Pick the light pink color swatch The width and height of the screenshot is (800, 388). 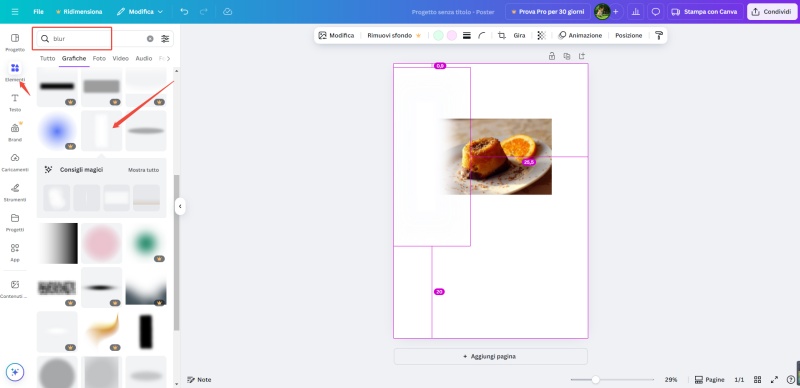click(x=452, y=35)
